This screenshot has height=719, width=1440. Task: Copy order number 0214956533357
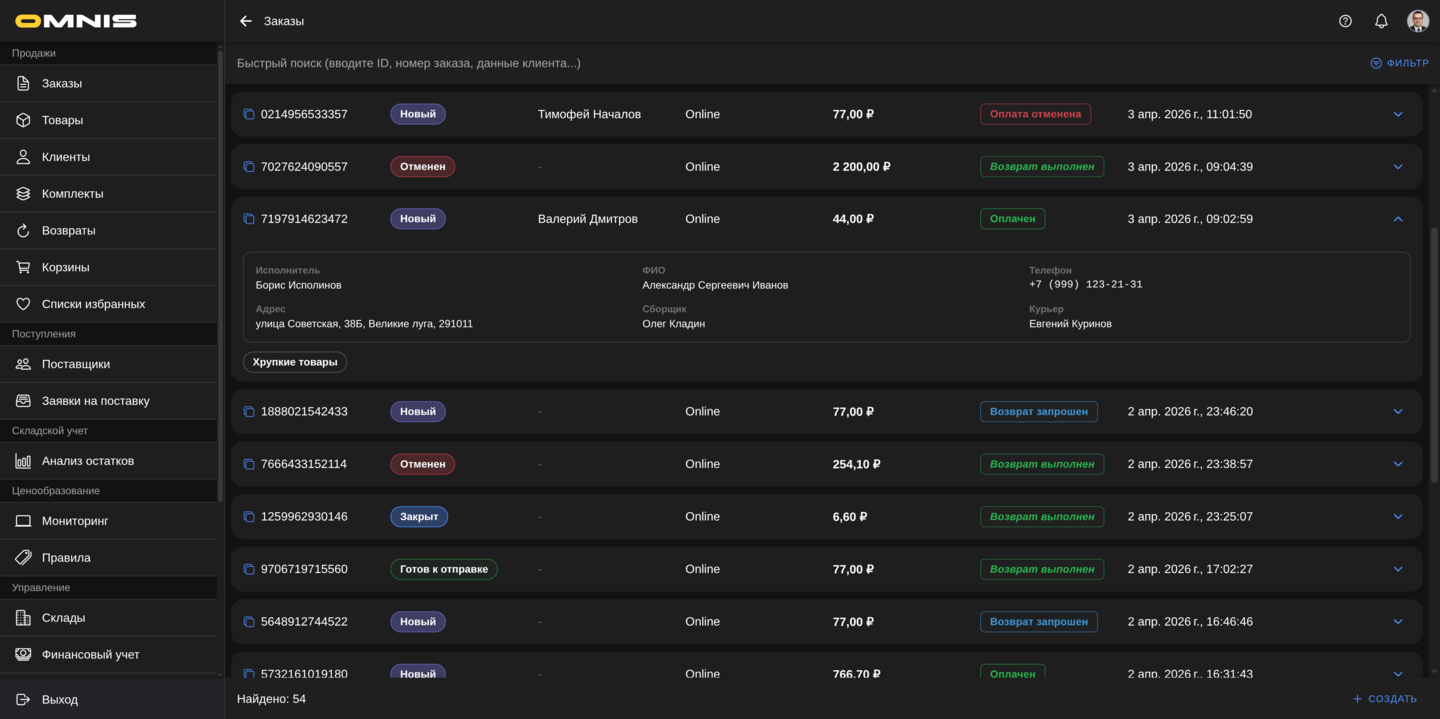pos(249,114)
